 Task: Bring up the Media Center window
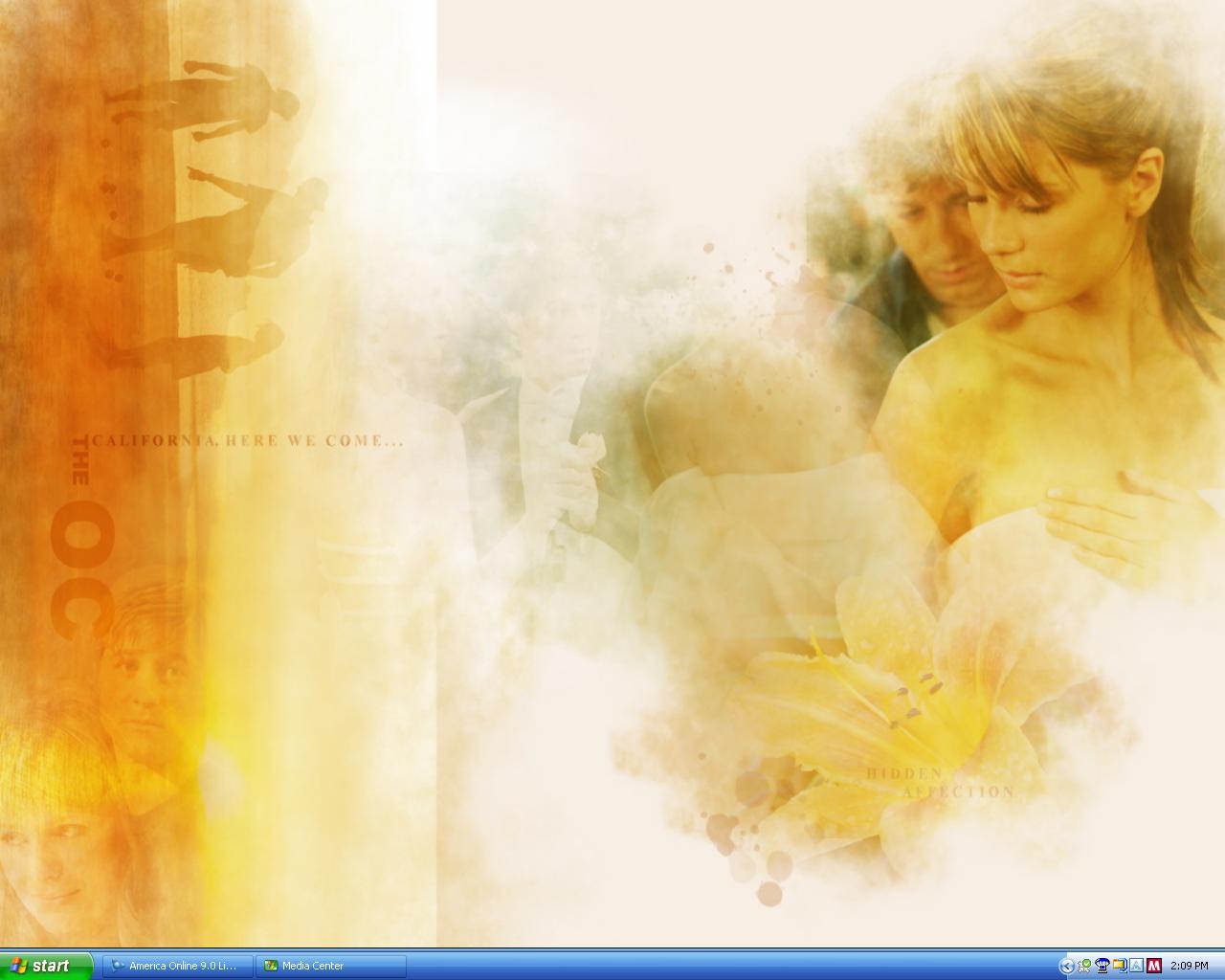329,966
